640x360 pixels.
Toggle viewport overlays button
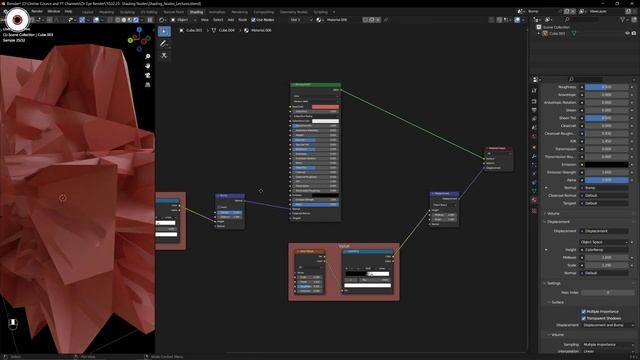[x=96, y=20]
